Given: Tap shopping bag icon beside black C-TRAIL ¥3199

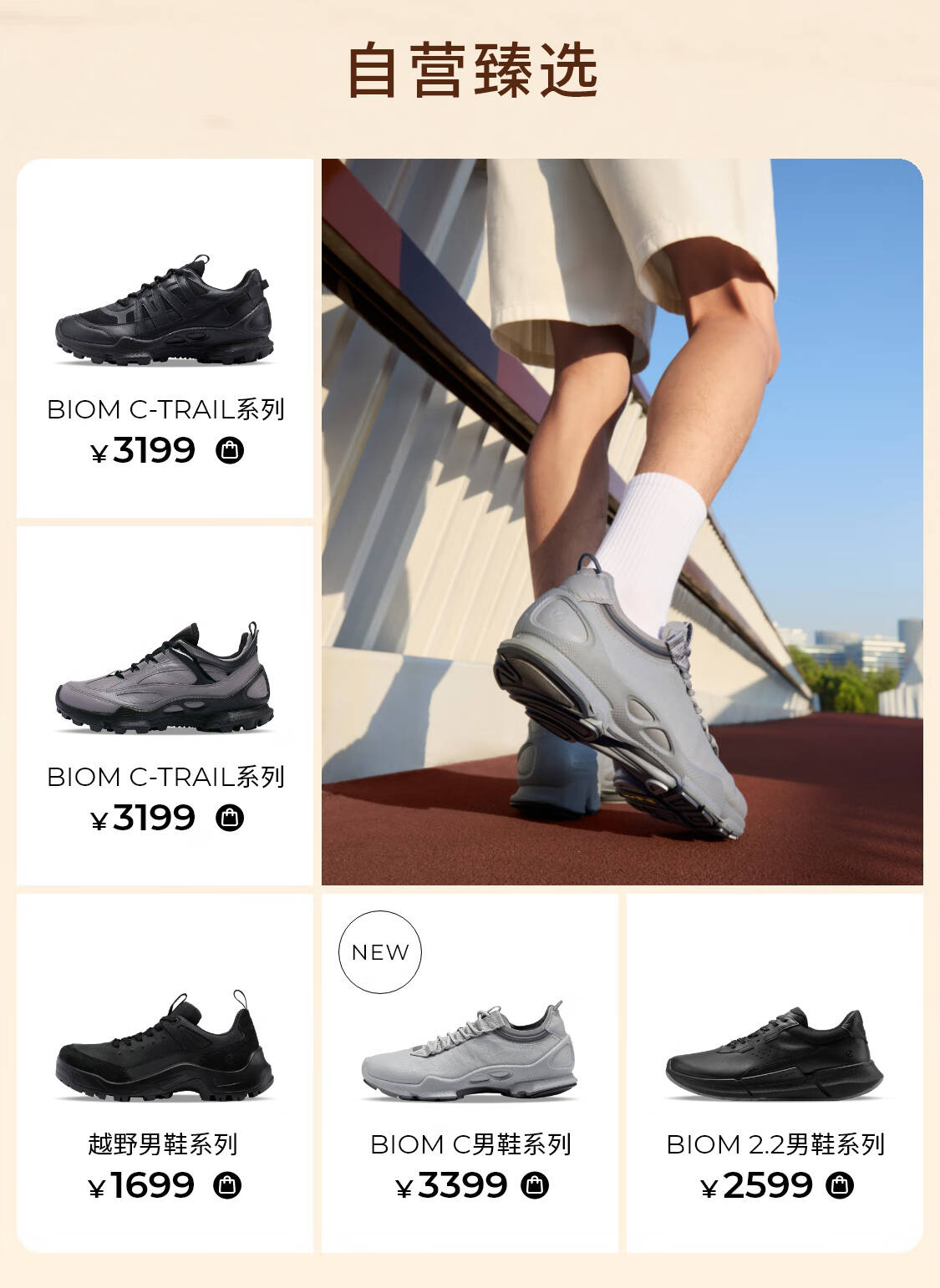Looking at the screenshot, I should [230, 450].
